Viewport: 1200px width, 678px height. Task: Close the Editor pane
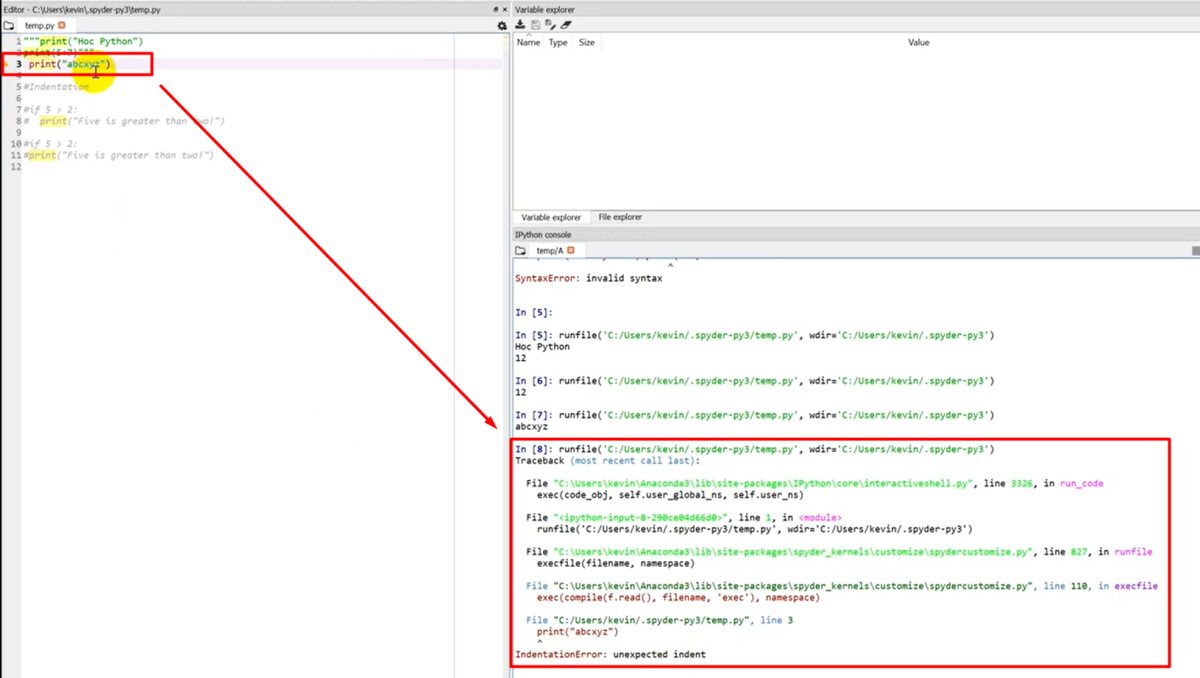506,9
